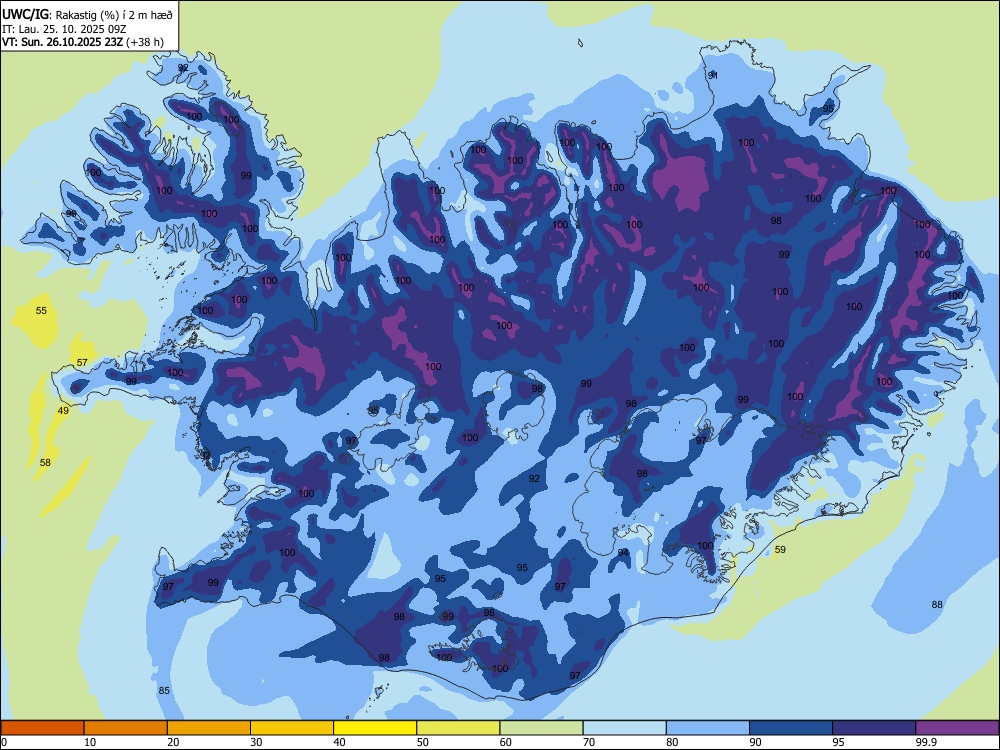Select the dark blue 90–95 legend swatch
Screen dimensions: 1000x750
[791, 728]
